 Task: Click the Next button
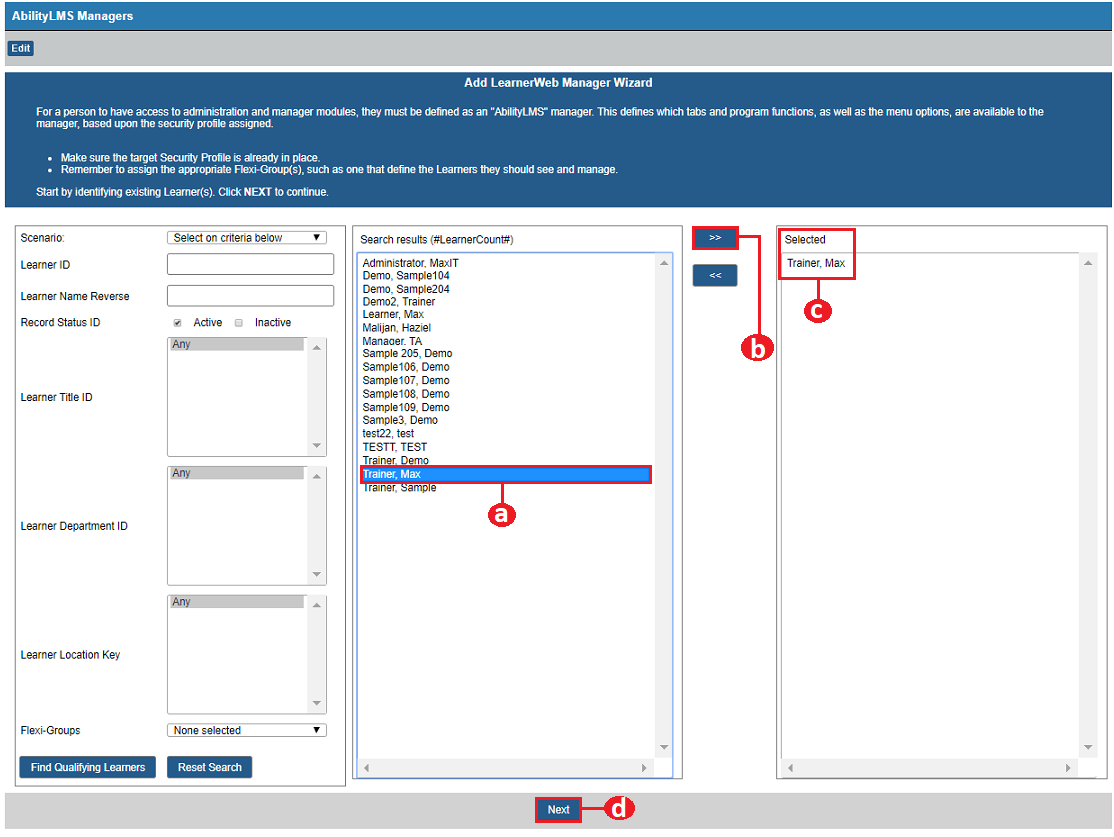point(558,809)
